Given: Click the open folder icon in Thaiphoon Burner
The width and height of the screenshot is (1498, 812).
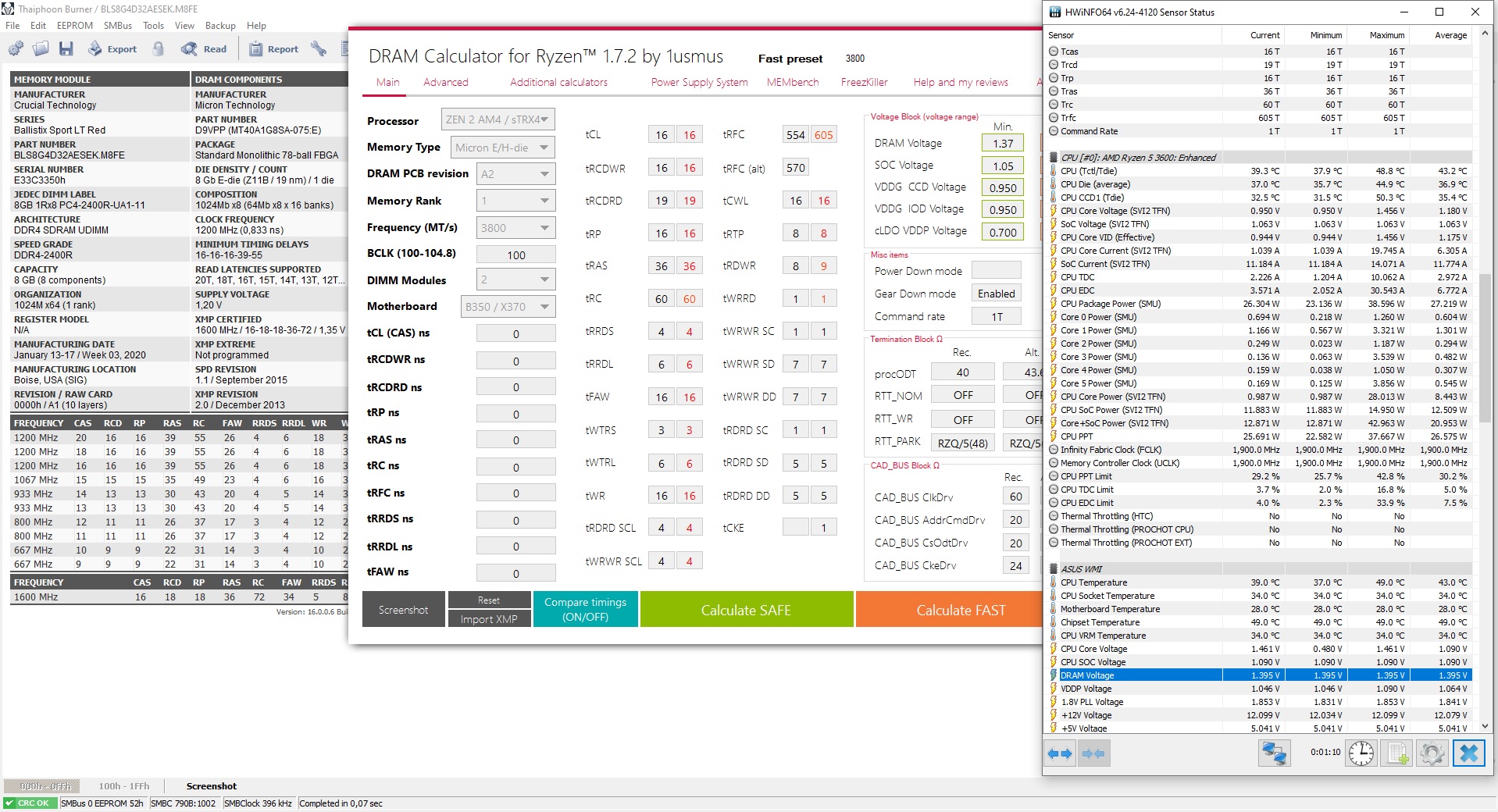Looking at the screenshot, I should pyautogui.click(x=41, y=49).
